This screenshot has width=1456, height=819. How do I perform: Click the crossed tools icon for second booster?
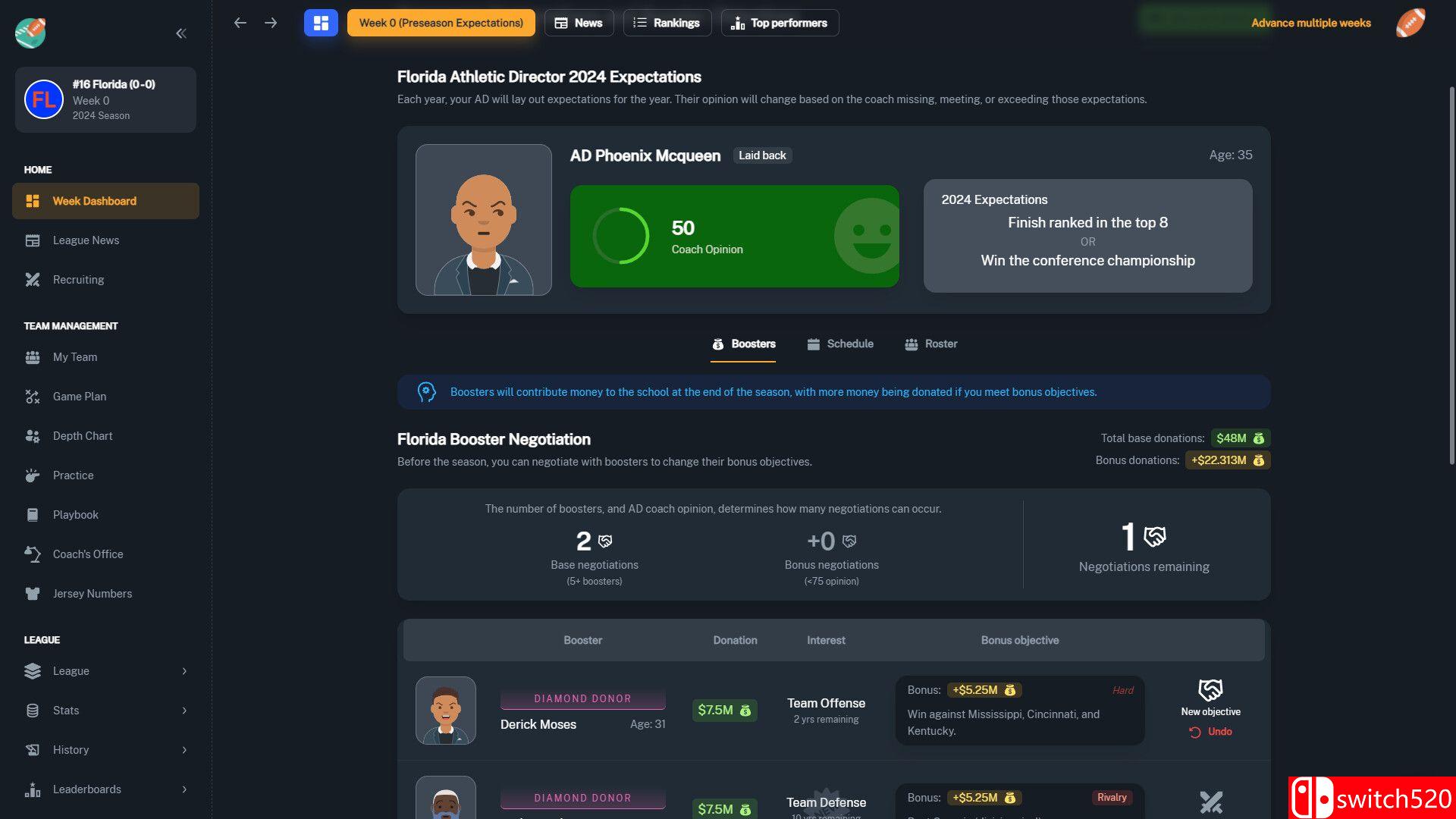tap(1210, 802)
